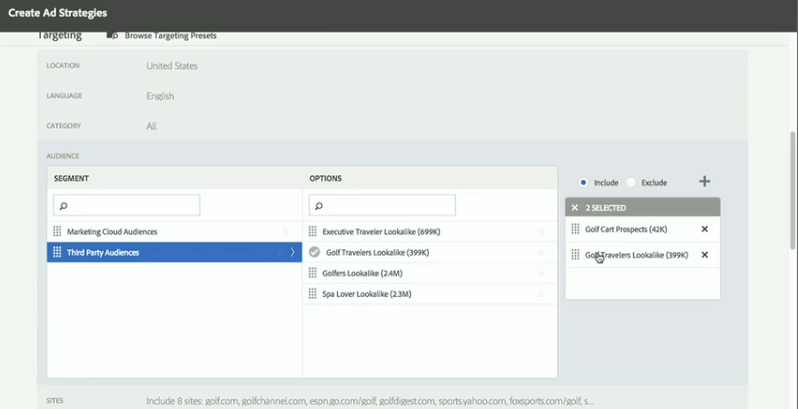Uncheck the Golf Travelers Lookalike checkmark

(x=315, y=252)
